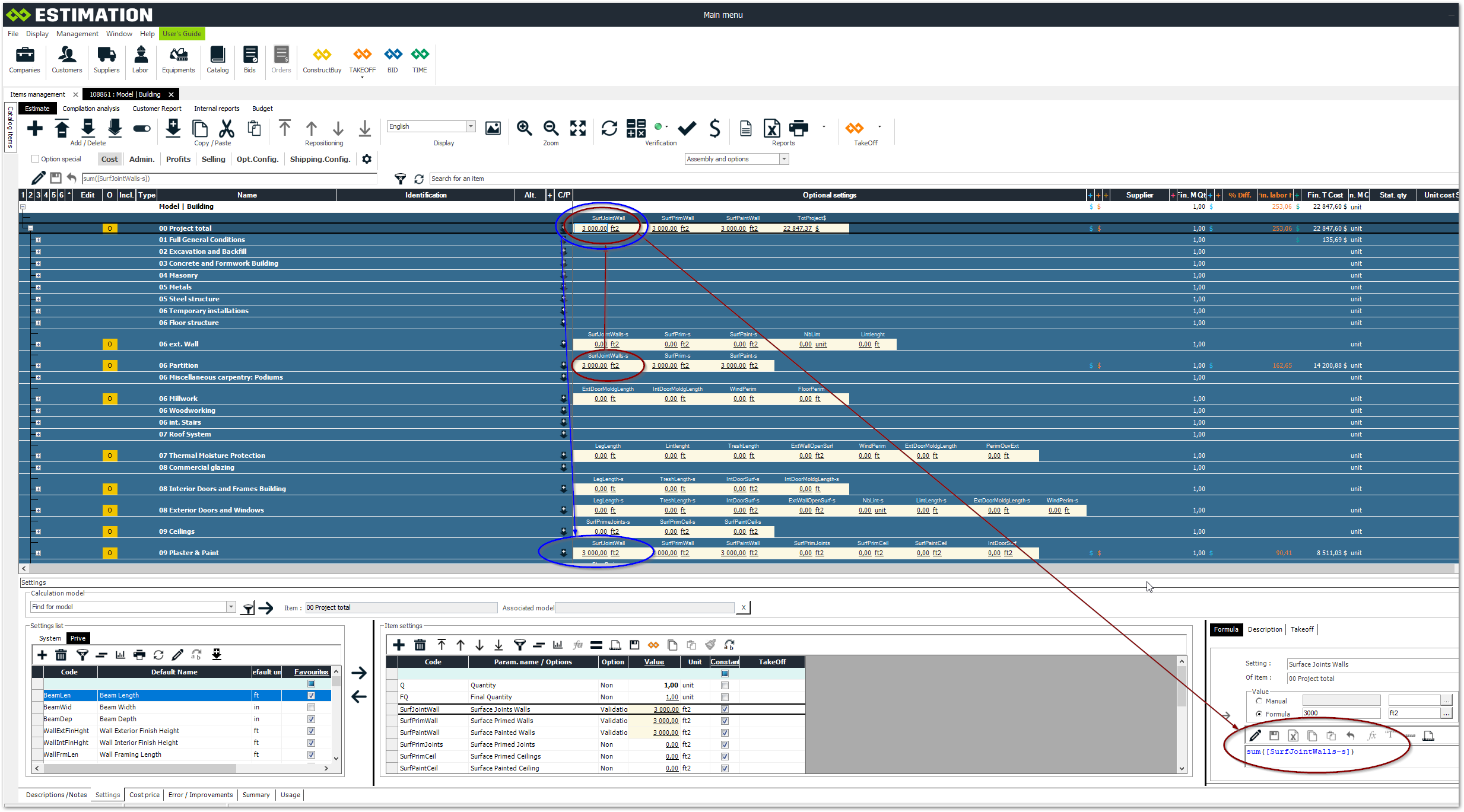The height and width of the screenshot is (812, 1464).
Task: Open the Assembly and options dropdown
Action: coord(784,159)
